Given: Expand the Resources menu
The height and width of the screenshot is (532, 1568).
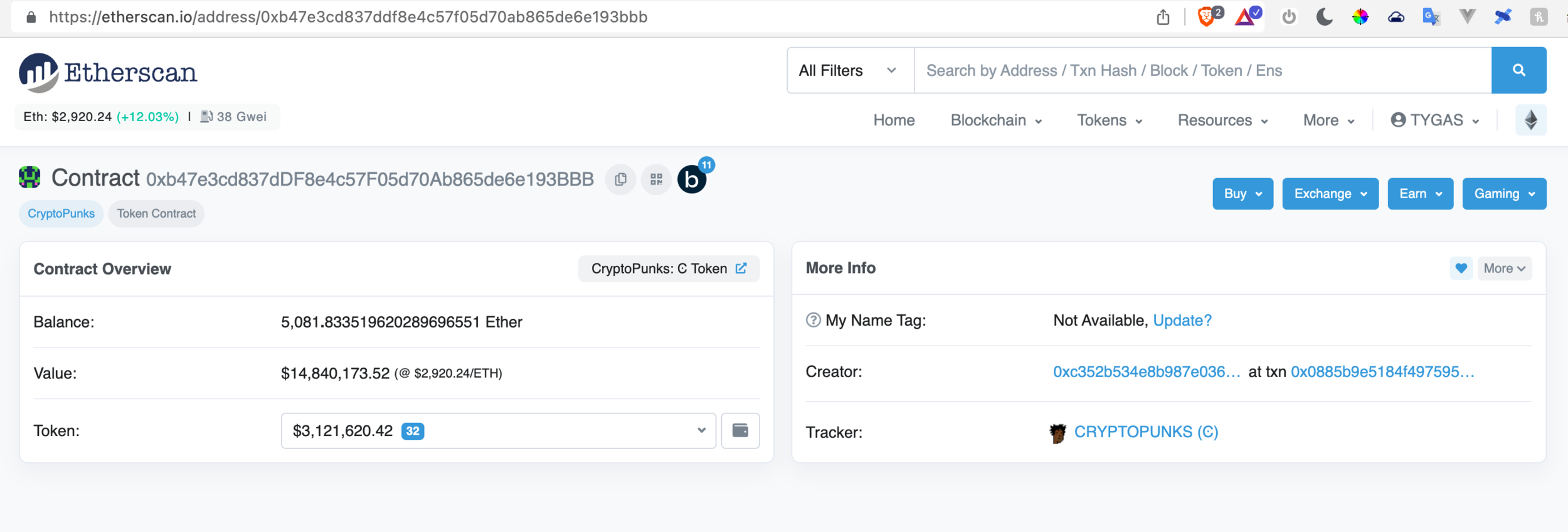Looking at the screenshot, I should pyautogui.click(x=1223, y=120).
